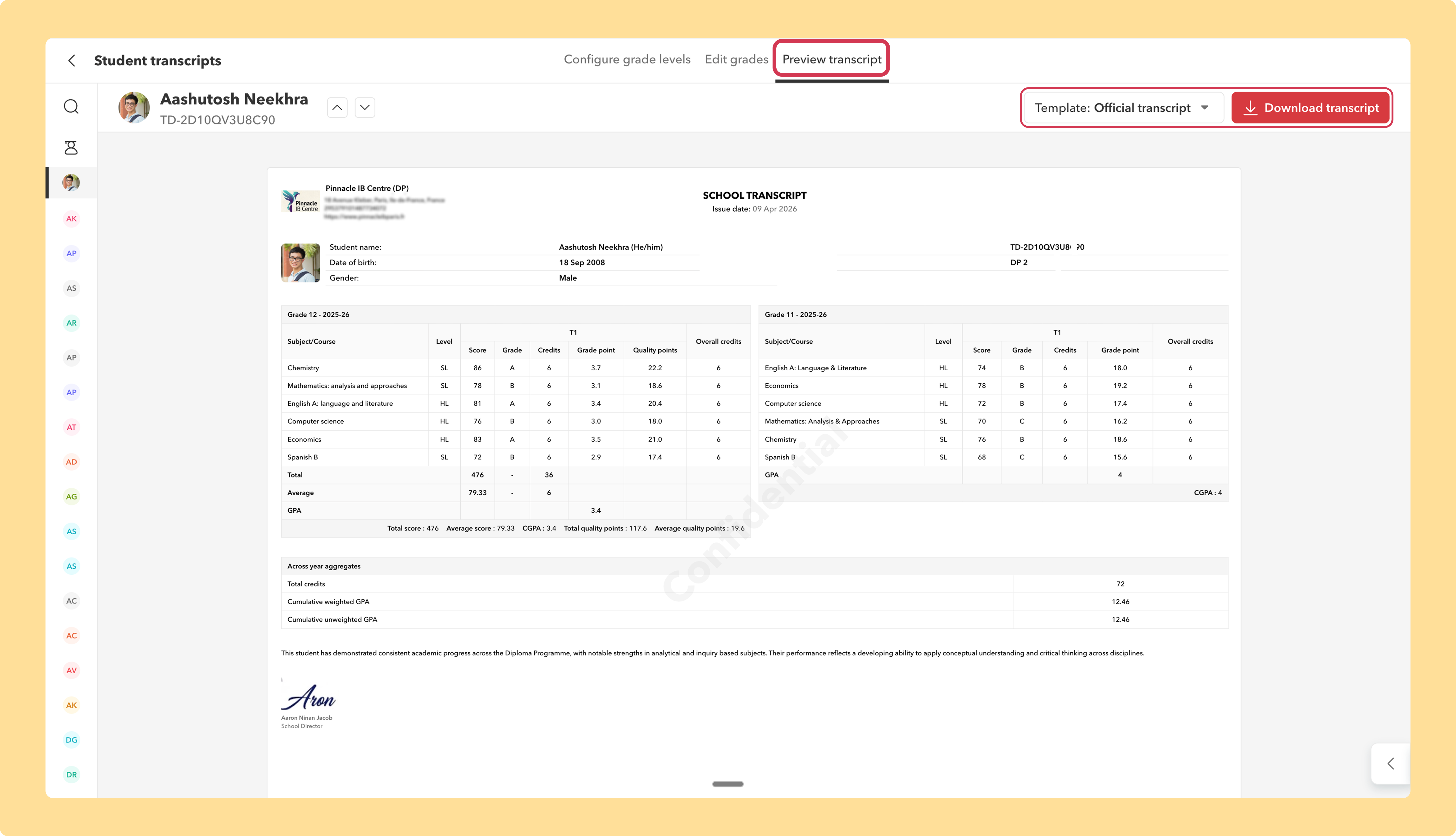Click the Pinnacle IB Centre logo
The width and height of the screenshot is (1456, 836).
click(300, 201)
